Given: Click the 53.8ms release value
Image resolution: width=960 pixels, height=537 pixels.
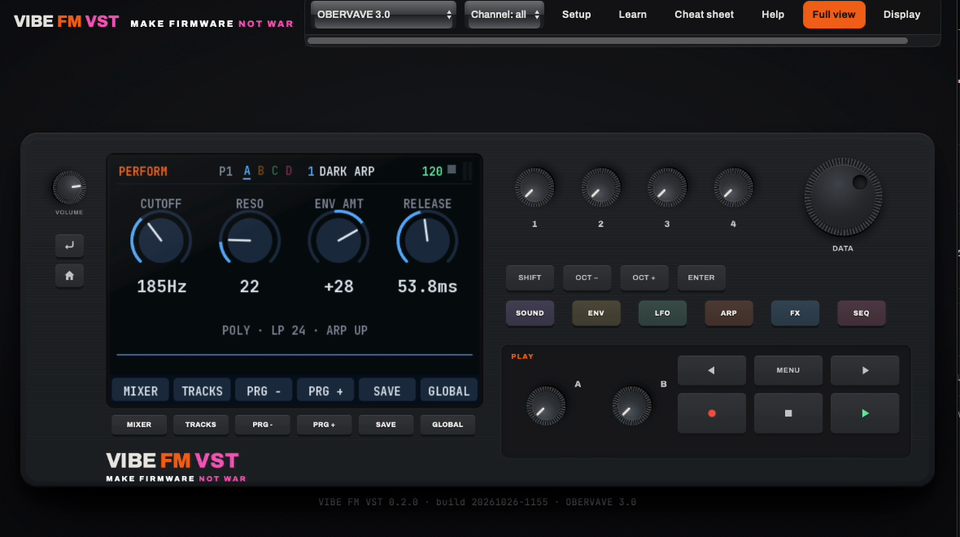Looking at the screenshot, I should pyautogui.click(x=427, y=287).
